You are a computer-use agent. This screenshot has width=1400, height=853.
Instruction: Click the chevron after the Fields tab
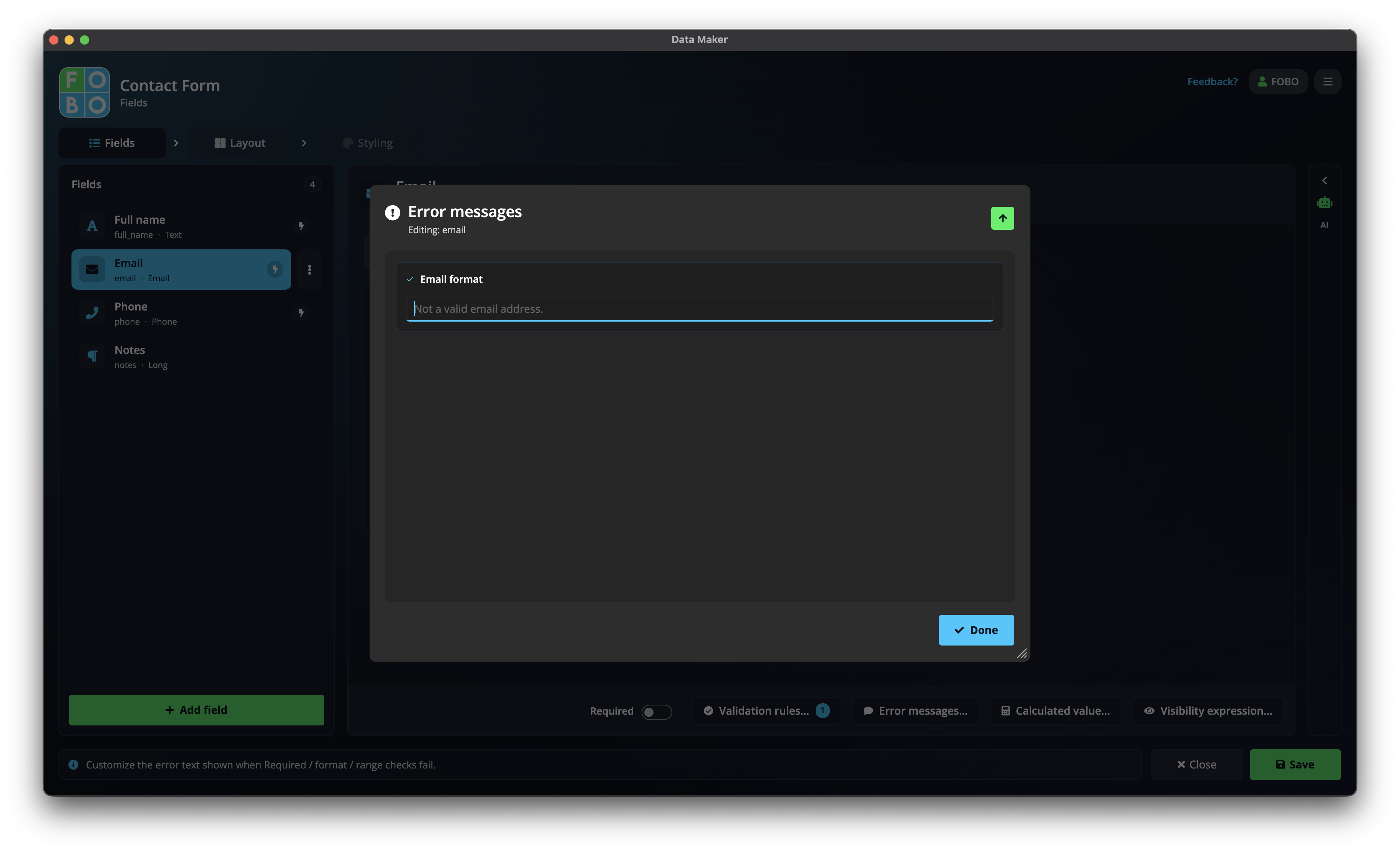(x=176, y=143)
